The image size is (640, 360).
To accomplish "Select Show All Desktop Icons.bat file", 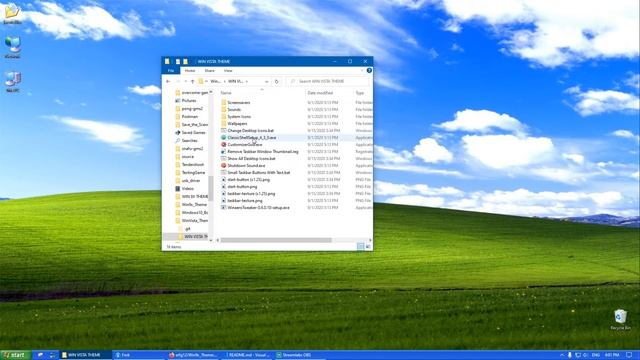I will click(251, 158).
